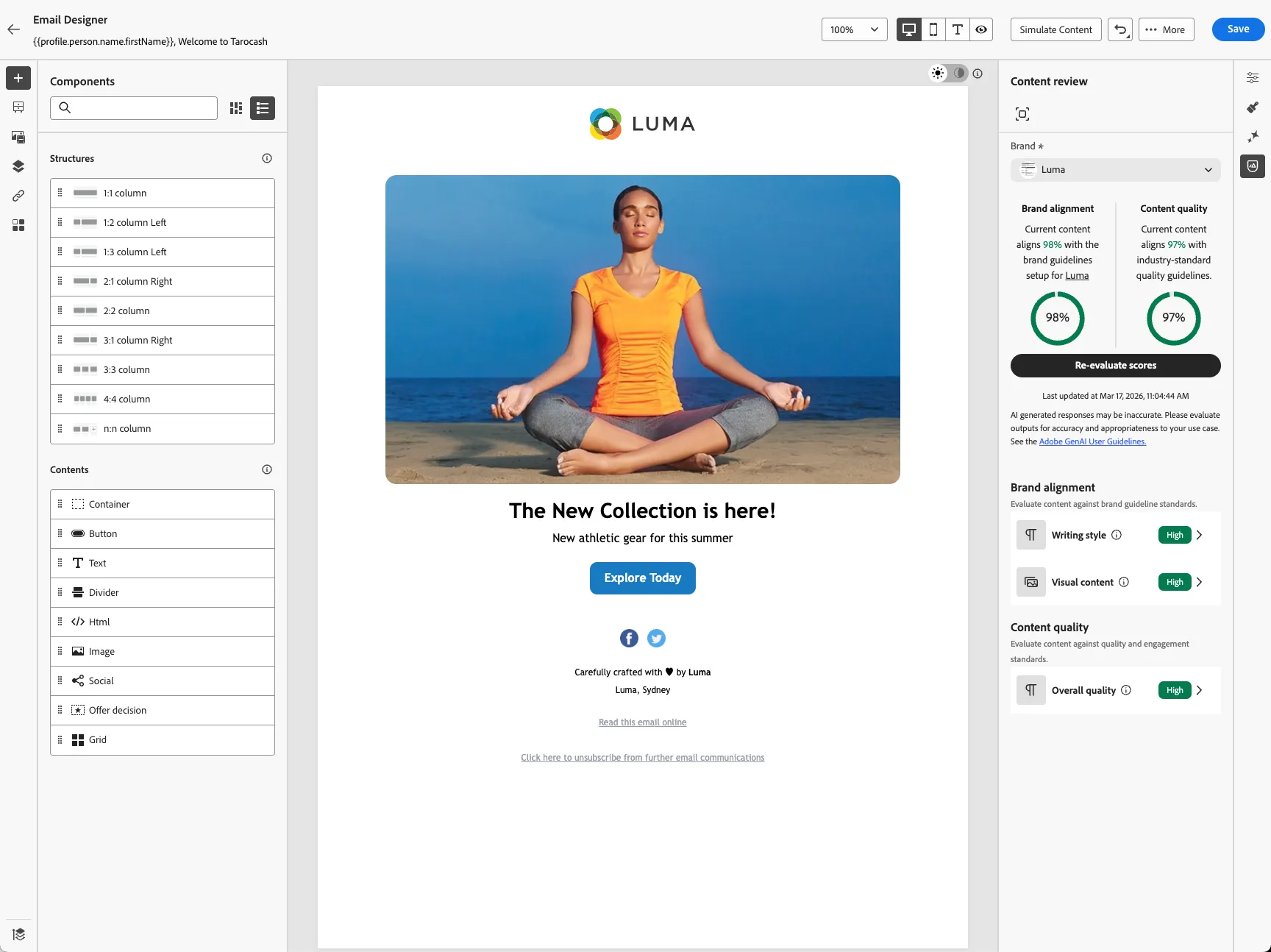The height and width of the screenshot is (952, 1271).
Task: Click Simulate Content
Action: pyautogui.click(x=1056, y=29)
